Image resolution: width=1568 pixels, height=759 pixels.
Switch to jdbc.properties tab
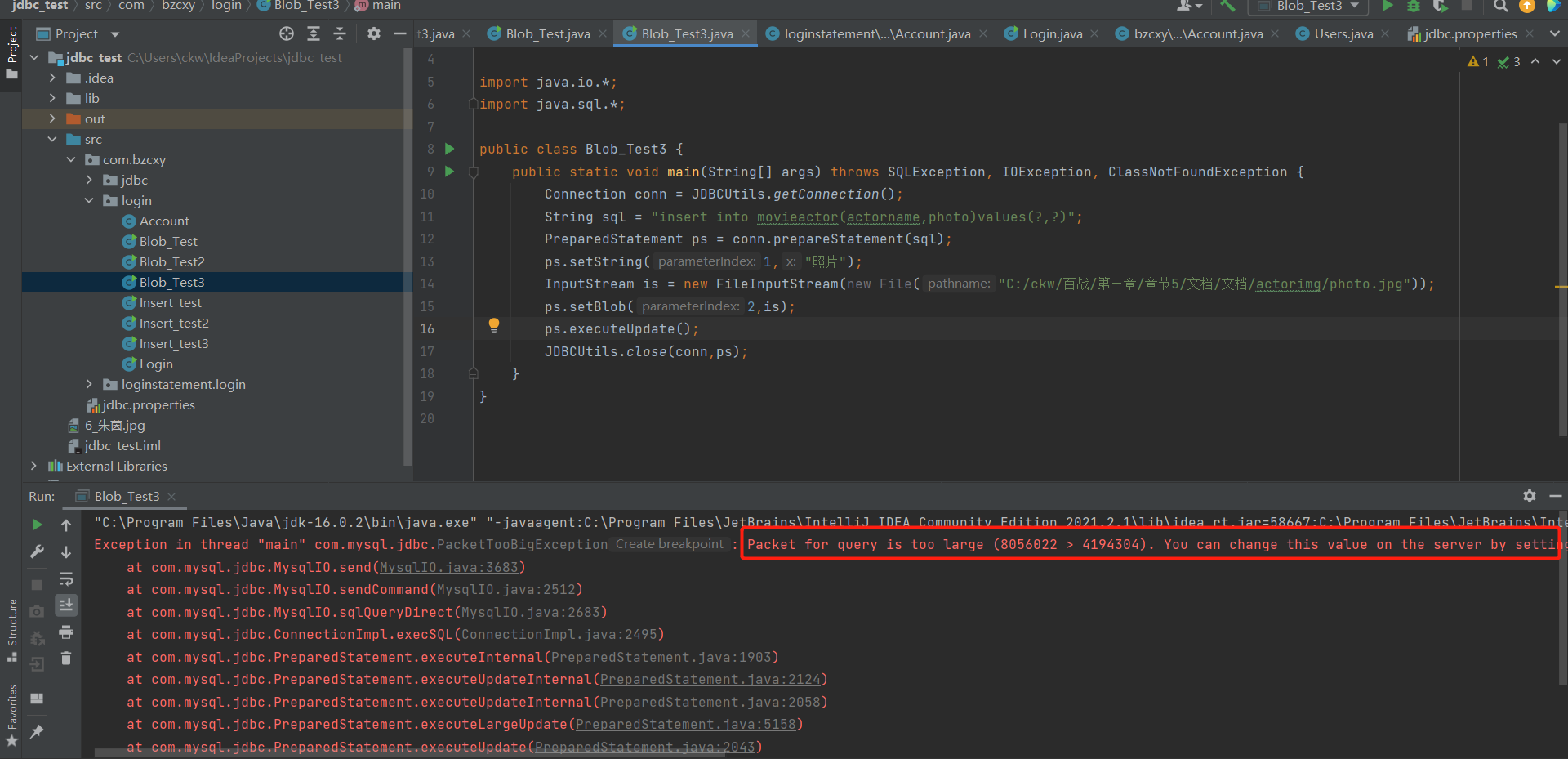[x=1470, y=33]
